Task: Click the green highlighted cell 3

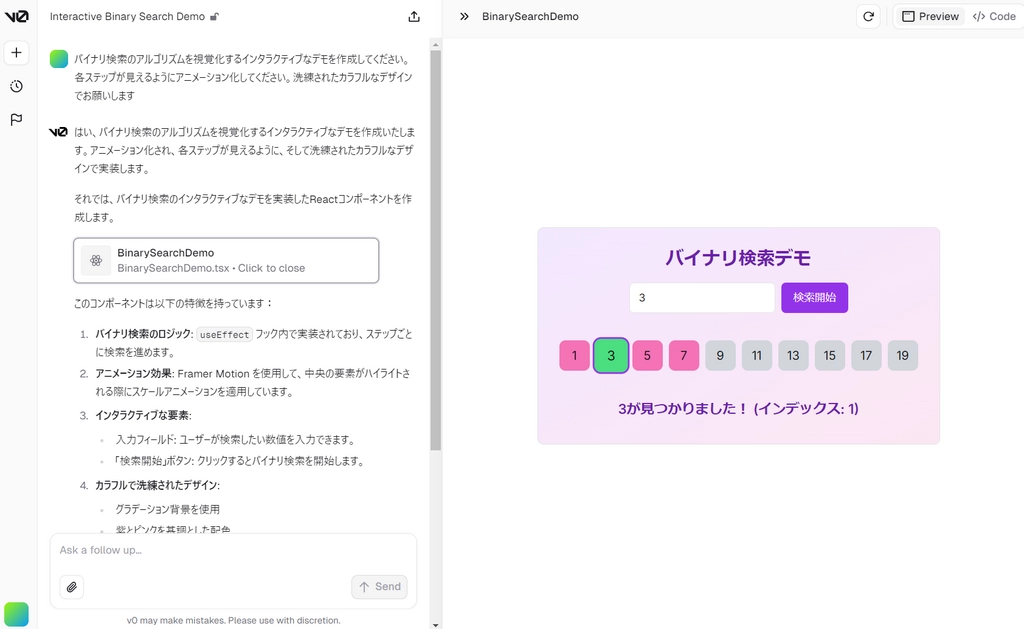Action: tap(611, 355)
